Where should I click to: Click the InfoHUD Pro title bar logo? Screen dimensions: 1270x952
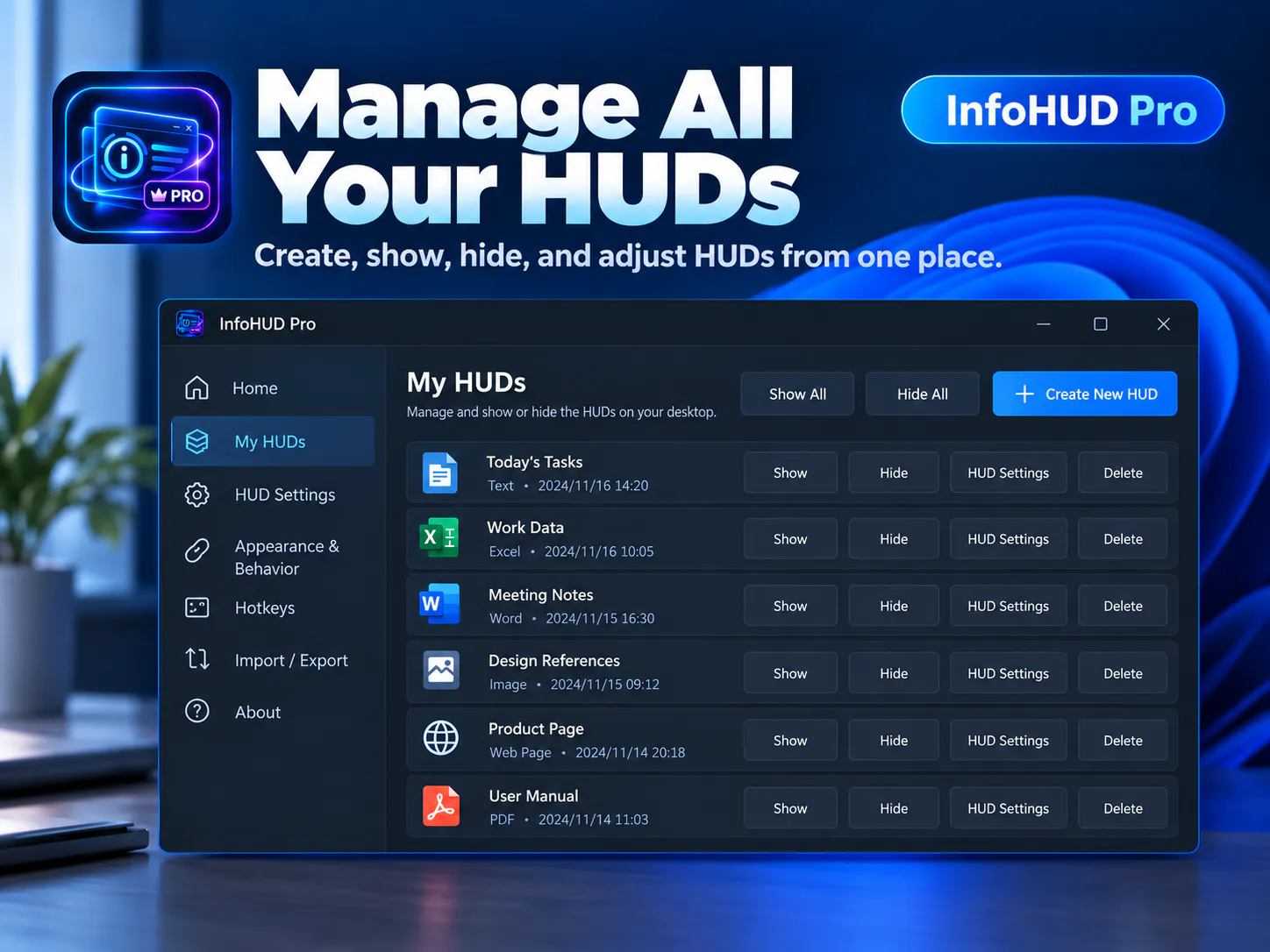pos(189,323)
